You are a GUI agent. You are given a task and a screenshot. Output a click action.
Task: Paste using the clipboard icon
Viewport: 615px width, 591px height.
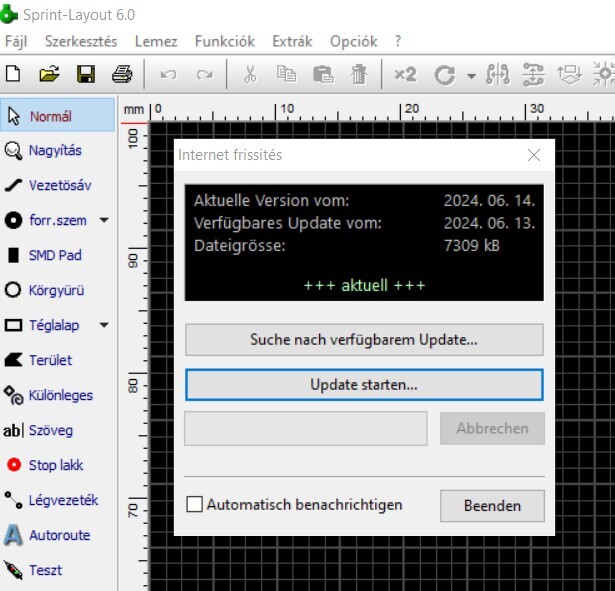(x=323, y=74)
